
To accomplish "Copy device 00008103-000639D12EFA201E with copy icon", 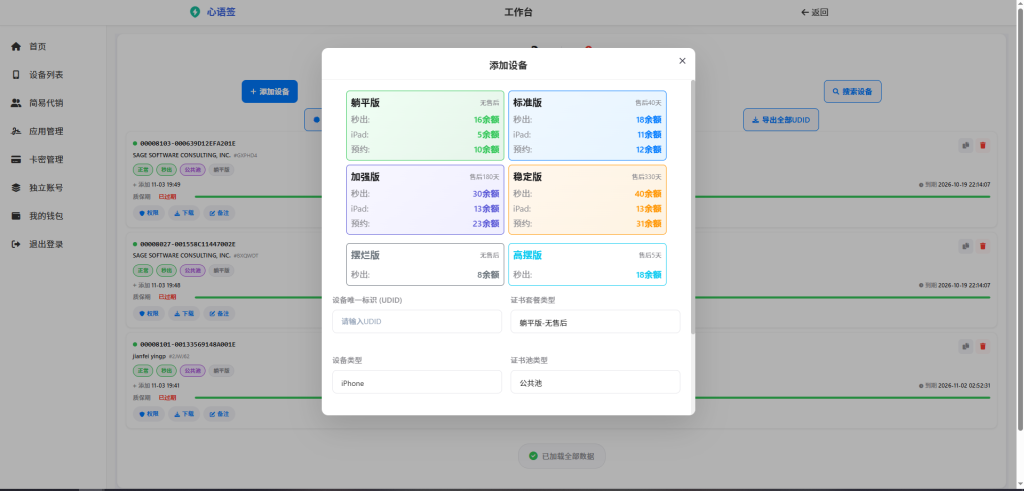I will (965, 146).
